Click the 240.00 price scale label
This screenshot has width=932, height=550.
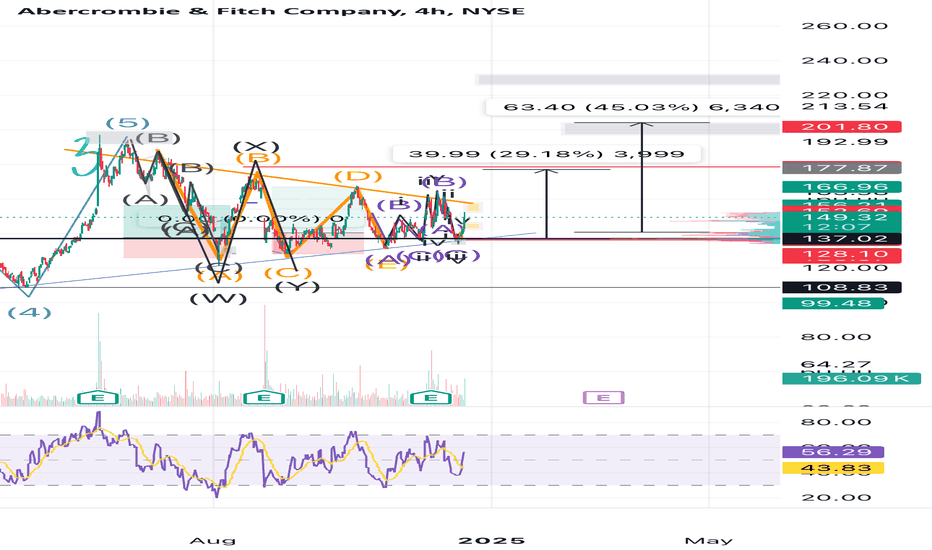tap(845, 60)
